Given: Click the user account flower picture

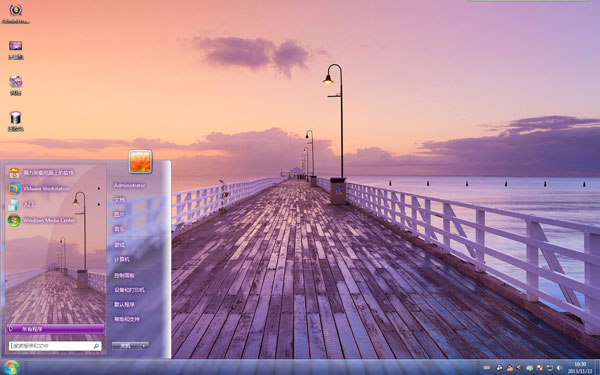Looking at the screenshot, I should coord(140,162).
